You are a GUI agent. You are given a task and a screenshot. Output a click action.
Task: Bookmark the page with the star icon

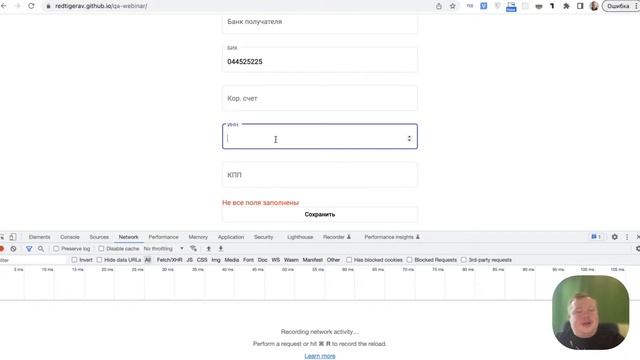point(453,6)
